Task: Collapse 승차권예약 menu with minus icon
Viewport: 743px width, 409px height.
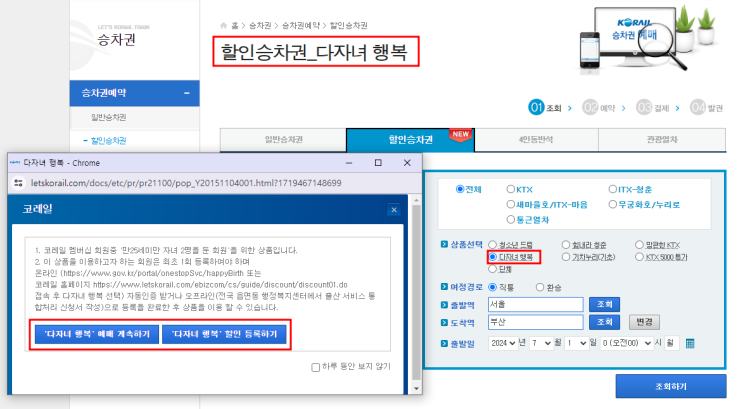Action: [187, 93]
